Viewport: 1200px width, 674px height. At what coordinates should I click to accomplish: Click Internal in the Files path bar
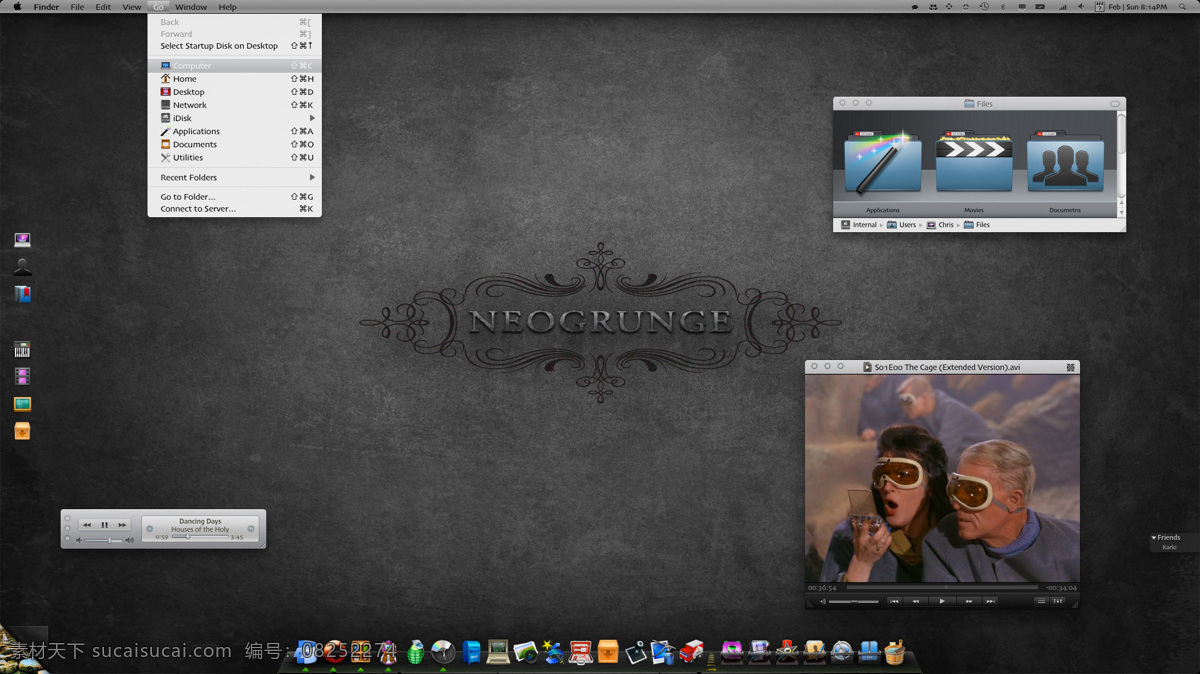(x=859, y=225)
